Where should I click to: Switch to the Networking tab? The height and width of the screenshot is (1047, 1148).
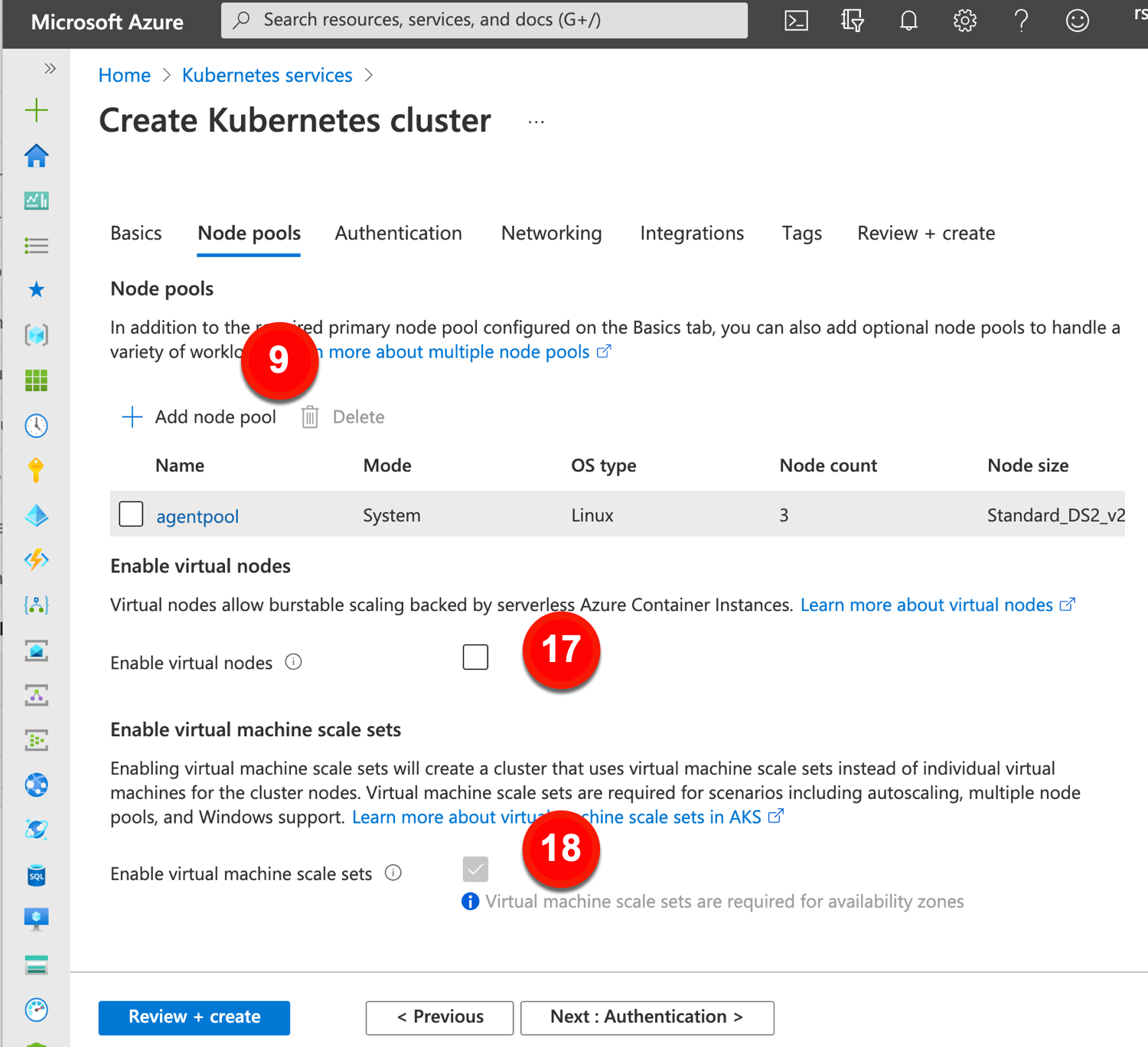click(x=551, y=233)
